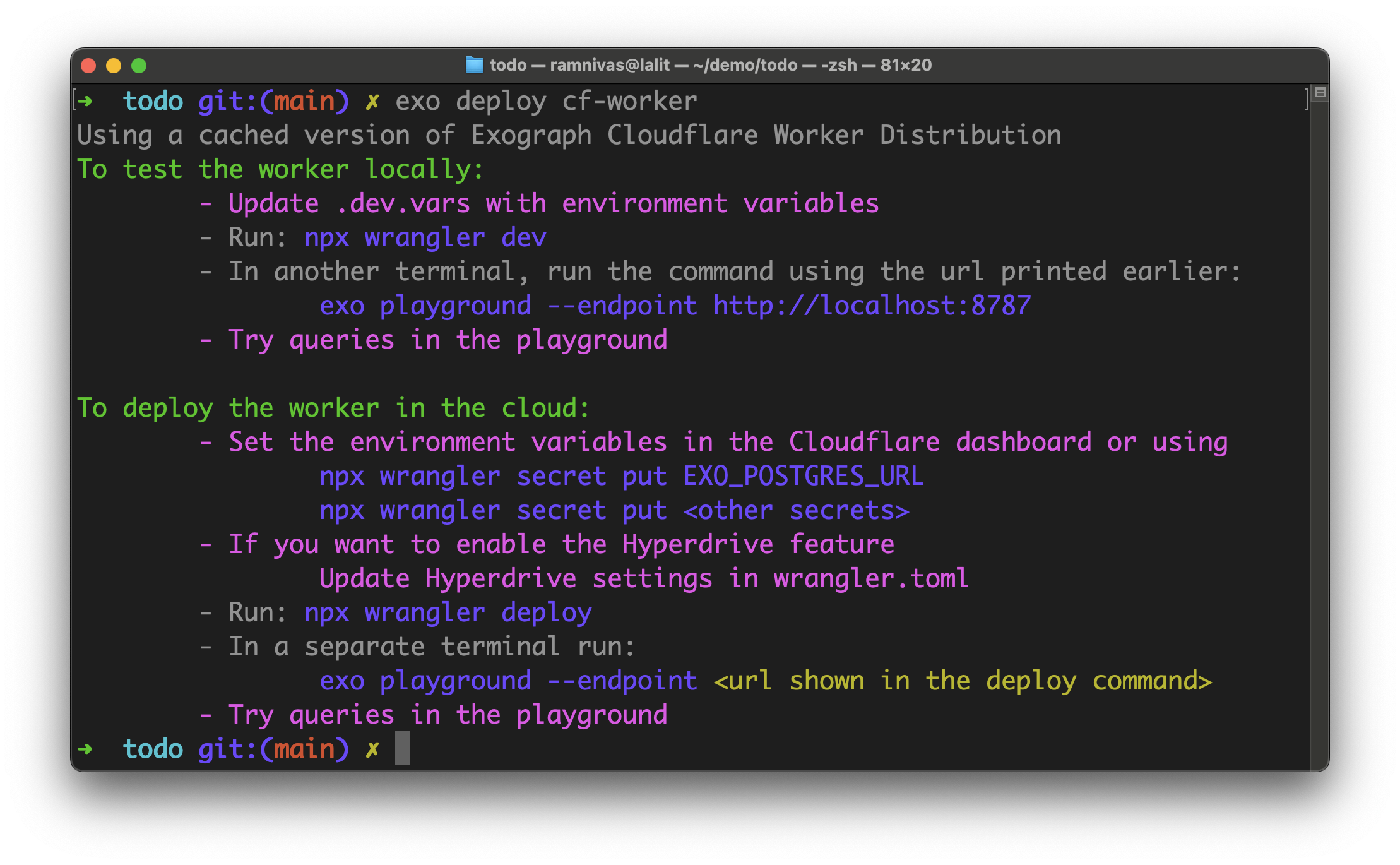Click the 'npx wrangler dev' command text
Viewport: 1400px width, 865px height.
[x=425, y=237]
